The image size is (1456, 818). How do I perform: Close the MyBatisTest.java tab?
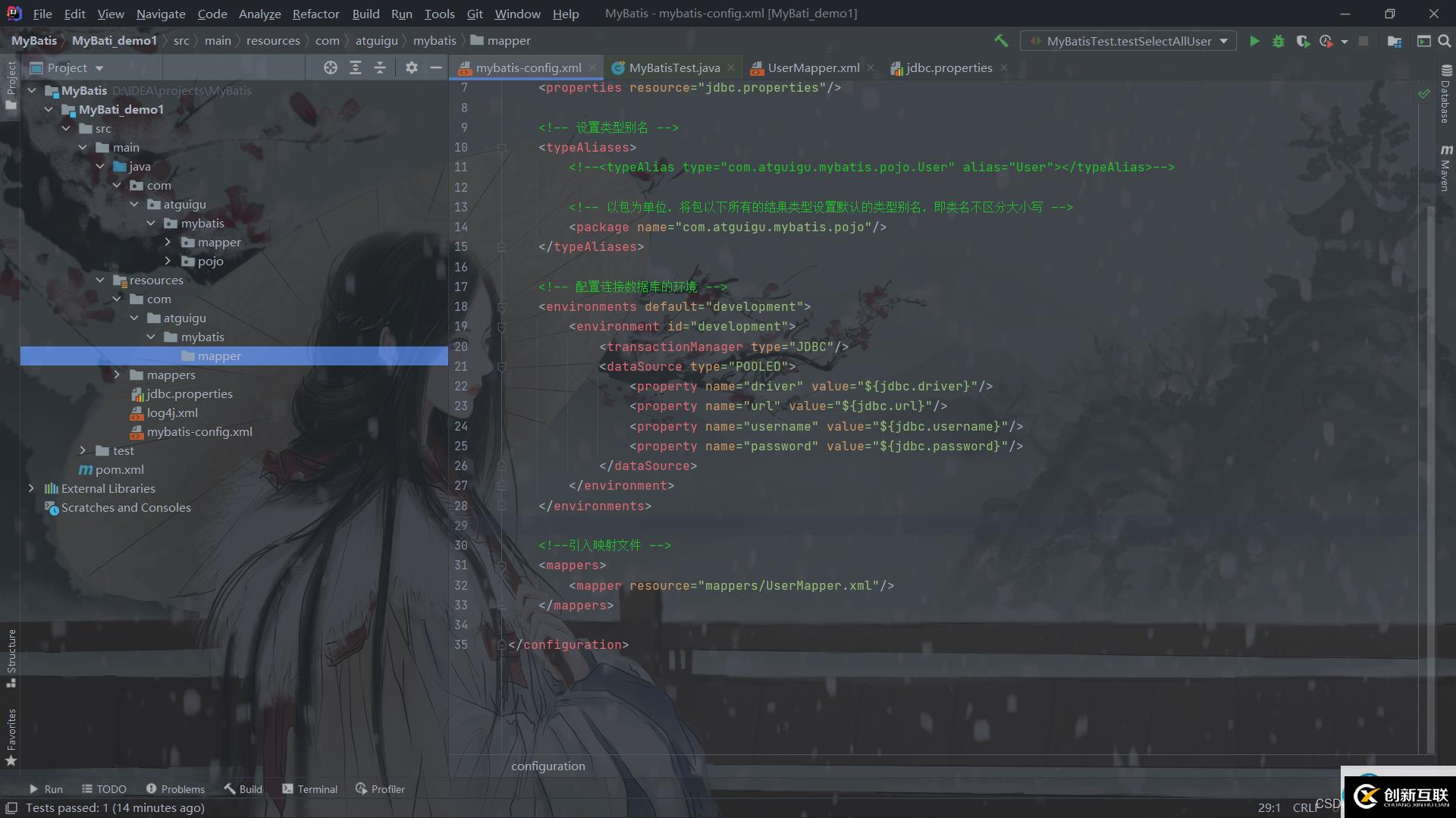pos(731,67)
